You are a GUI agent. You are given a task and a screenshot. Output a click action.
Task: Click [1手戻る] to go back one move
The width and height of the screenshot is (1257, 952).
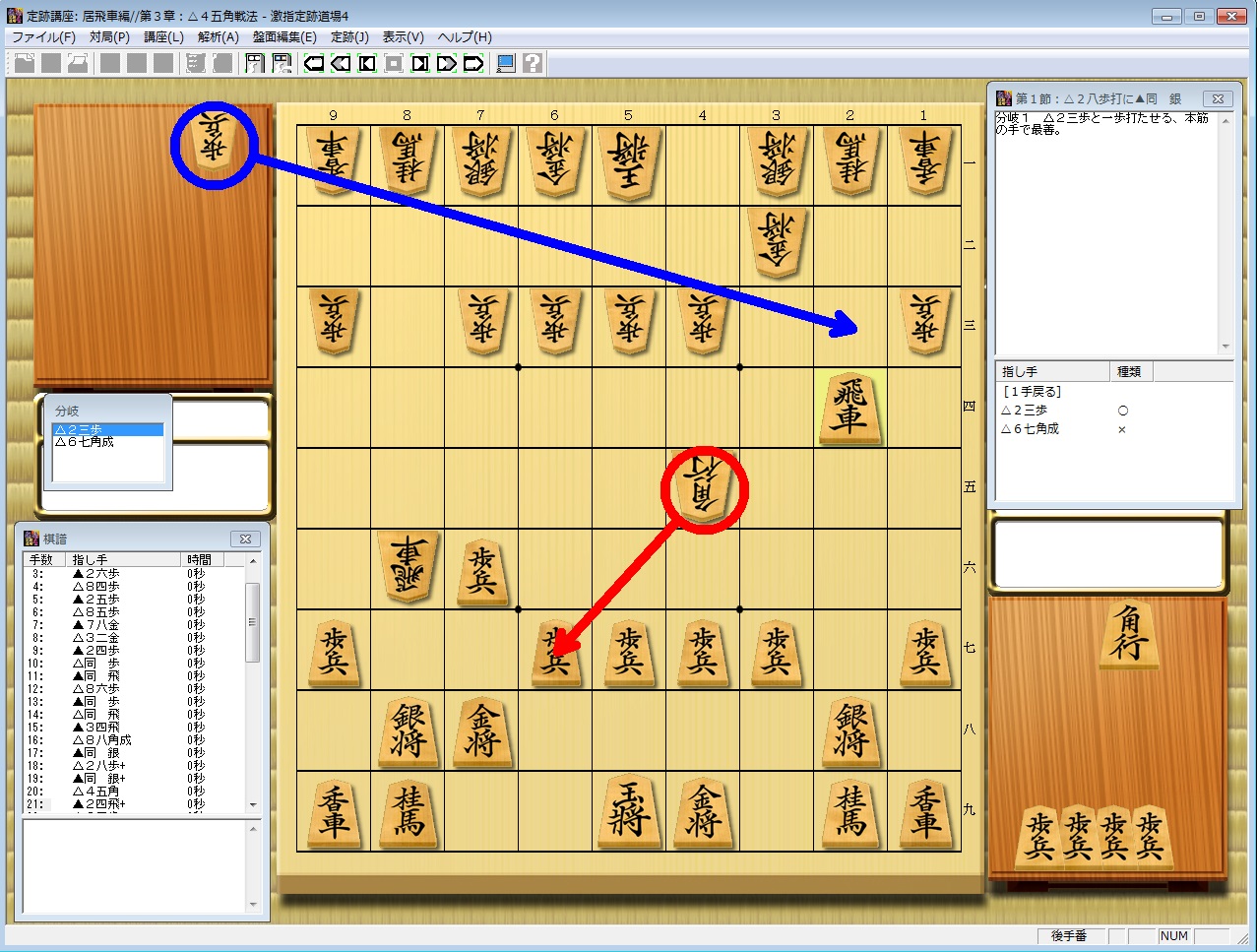(x=1031, y=392)
